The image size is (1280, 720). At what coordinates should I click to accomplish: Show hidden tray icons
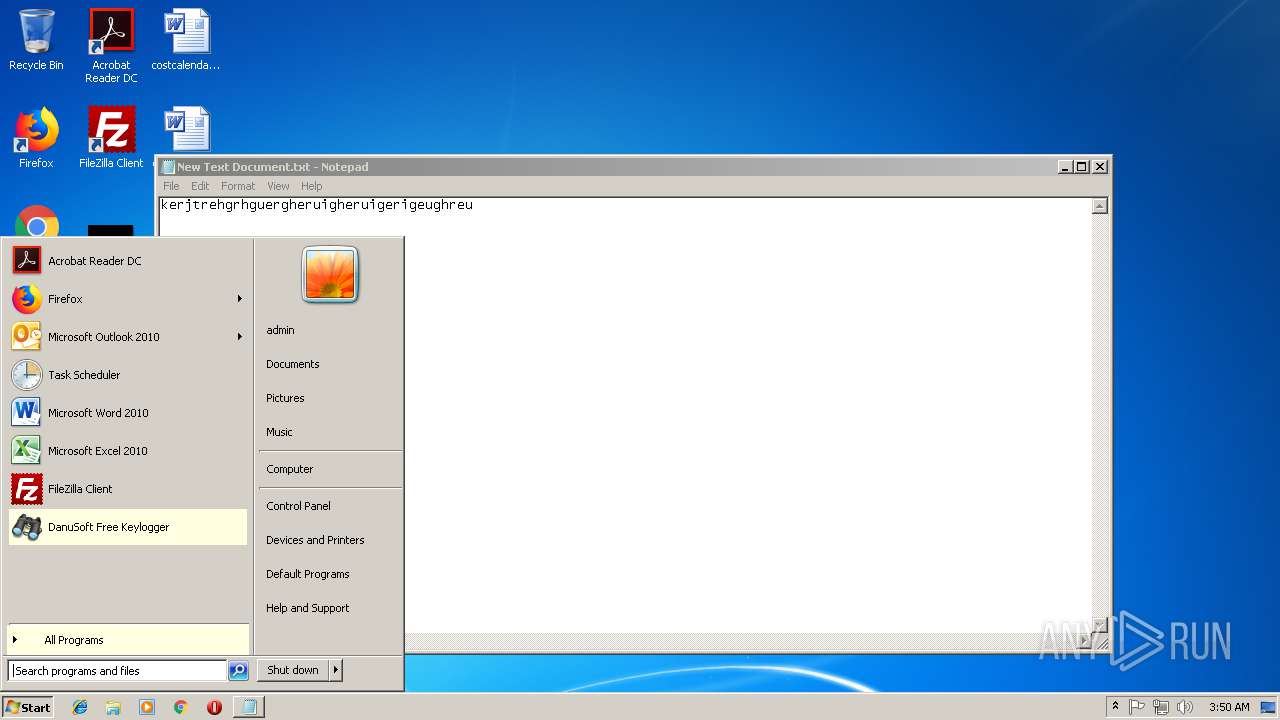pyautogui.click(x=1115, y=707)
